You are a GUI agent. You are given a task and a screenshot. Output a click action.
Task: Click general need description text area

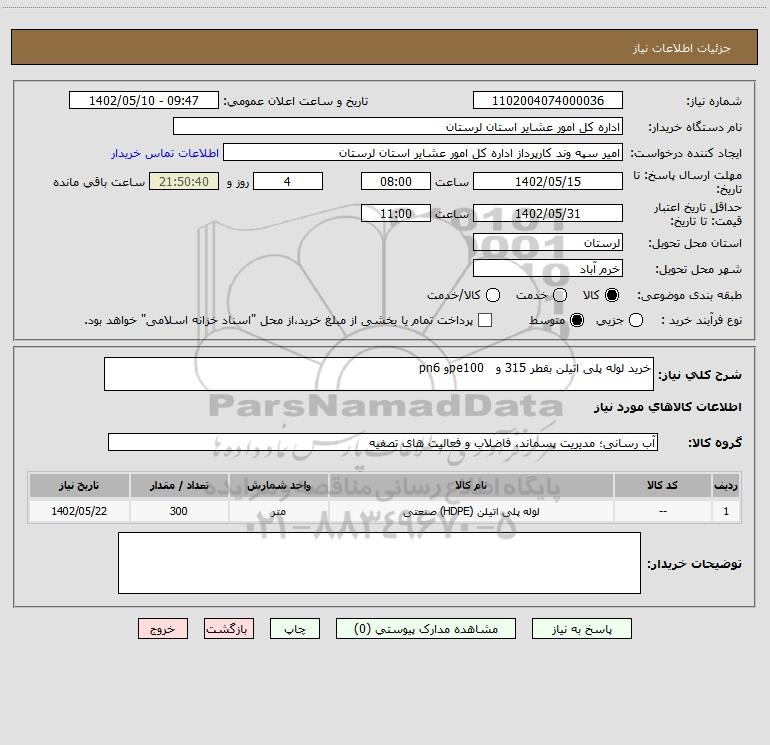coord(379,374)
